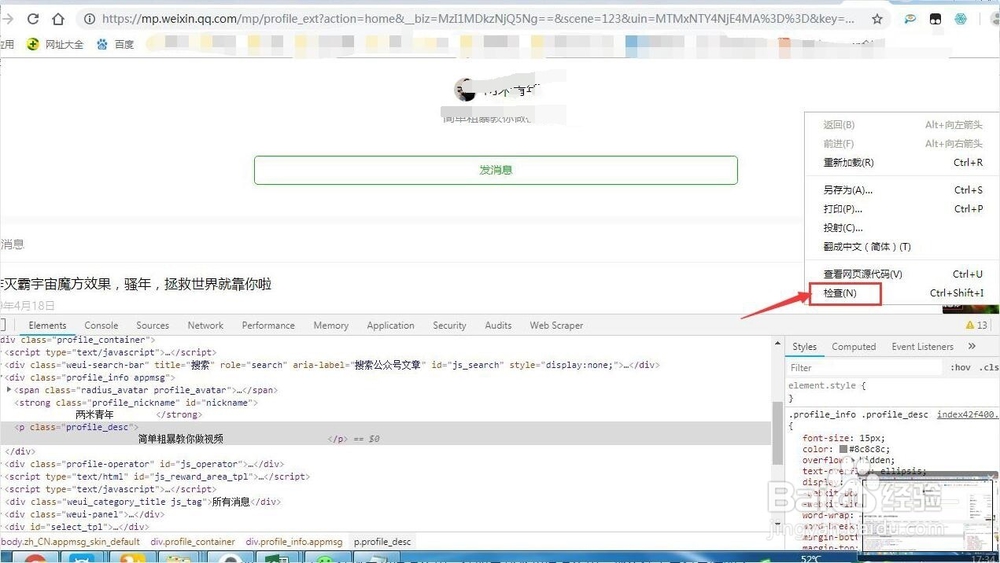Click the green 发消息 button
The height and width of the screenshot is (563, 1000).
496,170
